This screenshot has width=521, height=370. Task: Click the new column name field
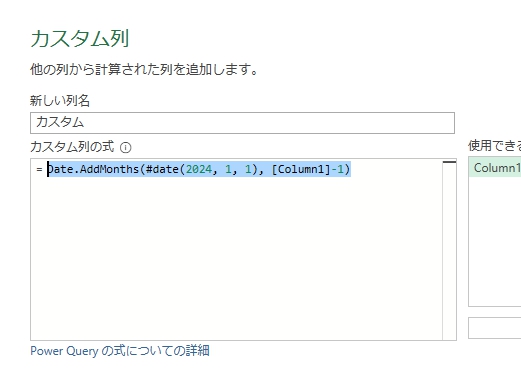click(242, 123)
